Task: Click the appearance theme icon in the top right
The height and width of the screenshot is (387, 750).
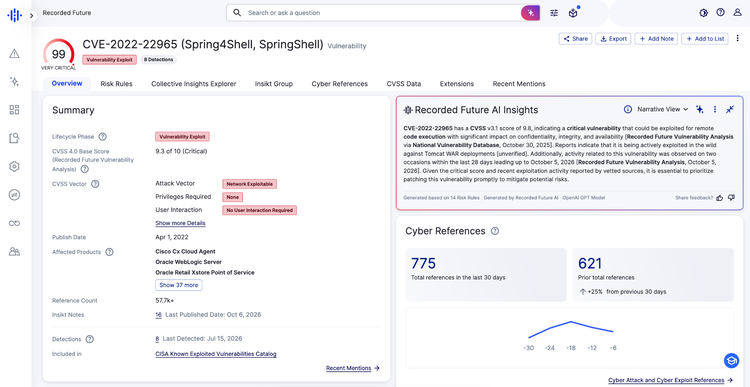Action: click(703, 13)
